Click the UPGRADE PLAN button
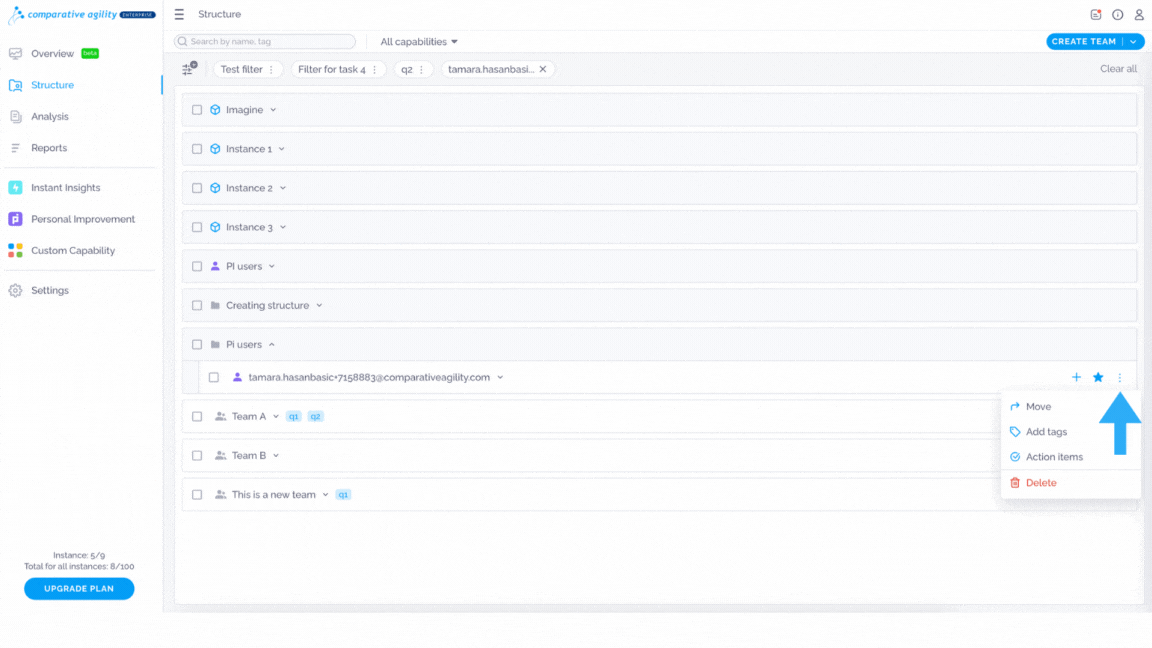This screenshot has height=648, width=1152. (79, 588)
